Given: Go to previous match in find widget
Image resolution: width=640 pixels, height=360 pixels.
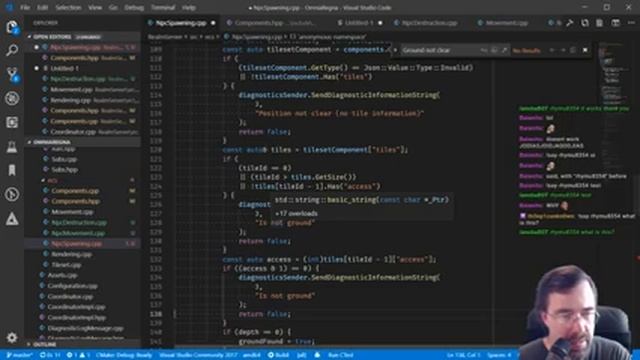Looking at the screenshot, I should pos(552,50).
